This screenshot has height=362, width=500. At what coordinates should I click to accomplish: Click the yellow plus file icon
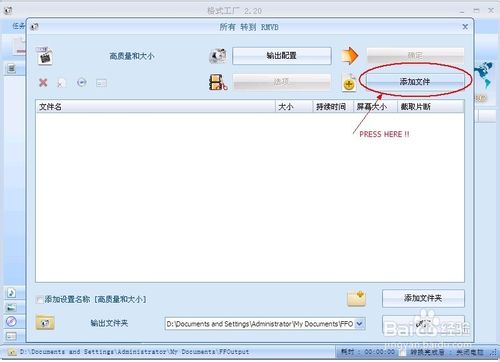click(349, 83)
